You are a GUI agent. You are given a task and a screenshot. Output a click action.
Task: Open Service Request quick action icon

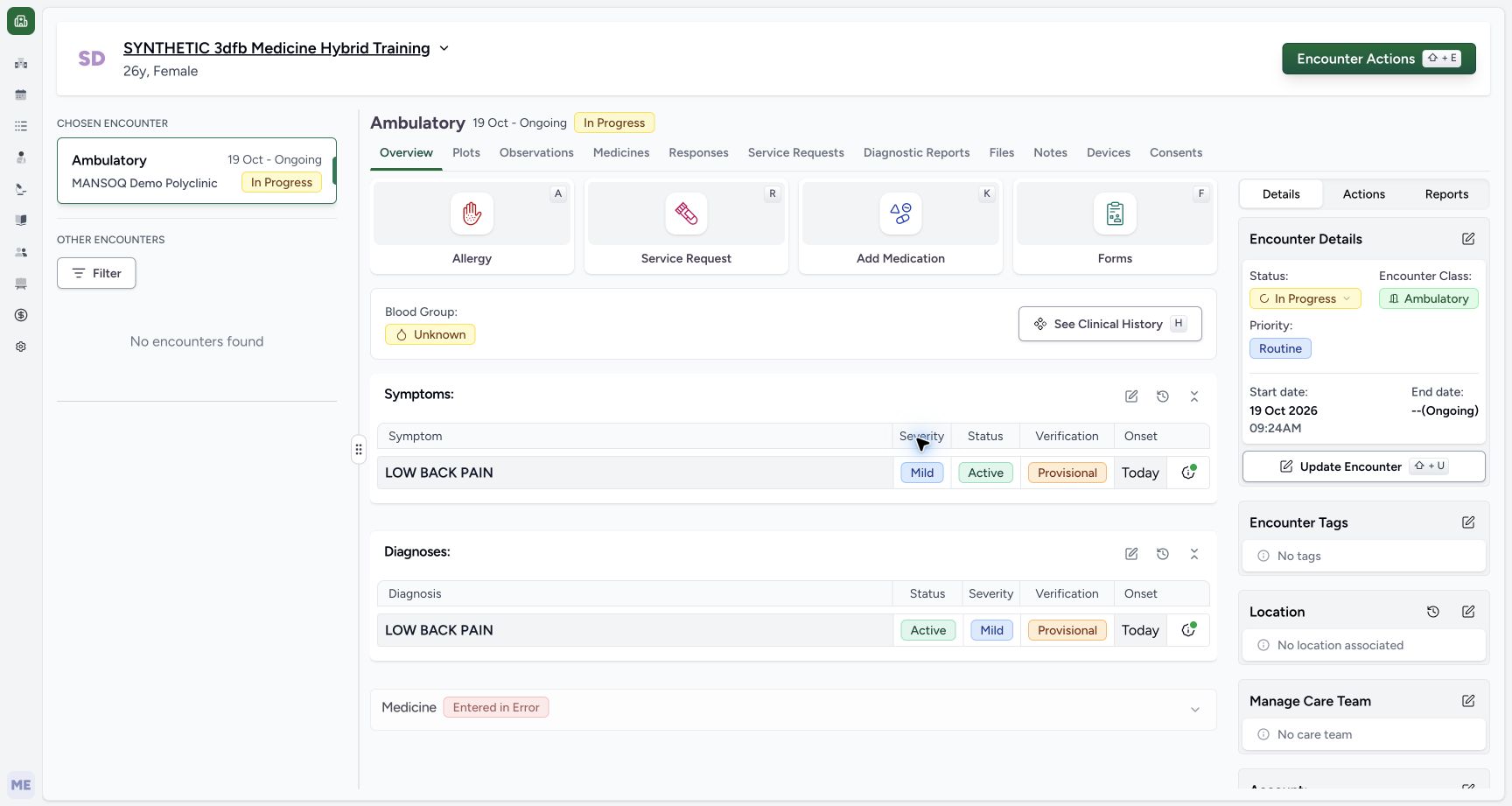tap(686, 214)
